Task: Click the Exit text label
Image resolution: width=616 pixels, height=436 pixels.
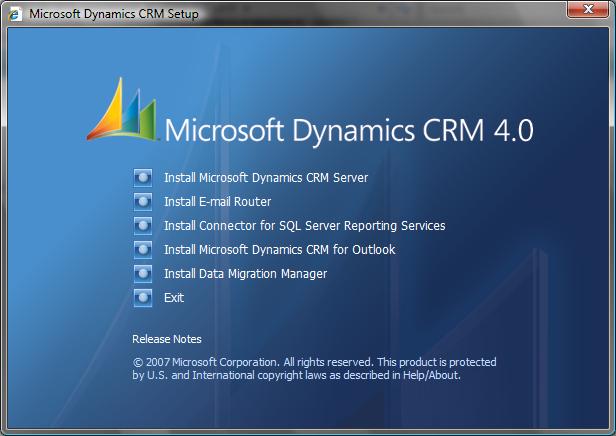Action: 174,298
